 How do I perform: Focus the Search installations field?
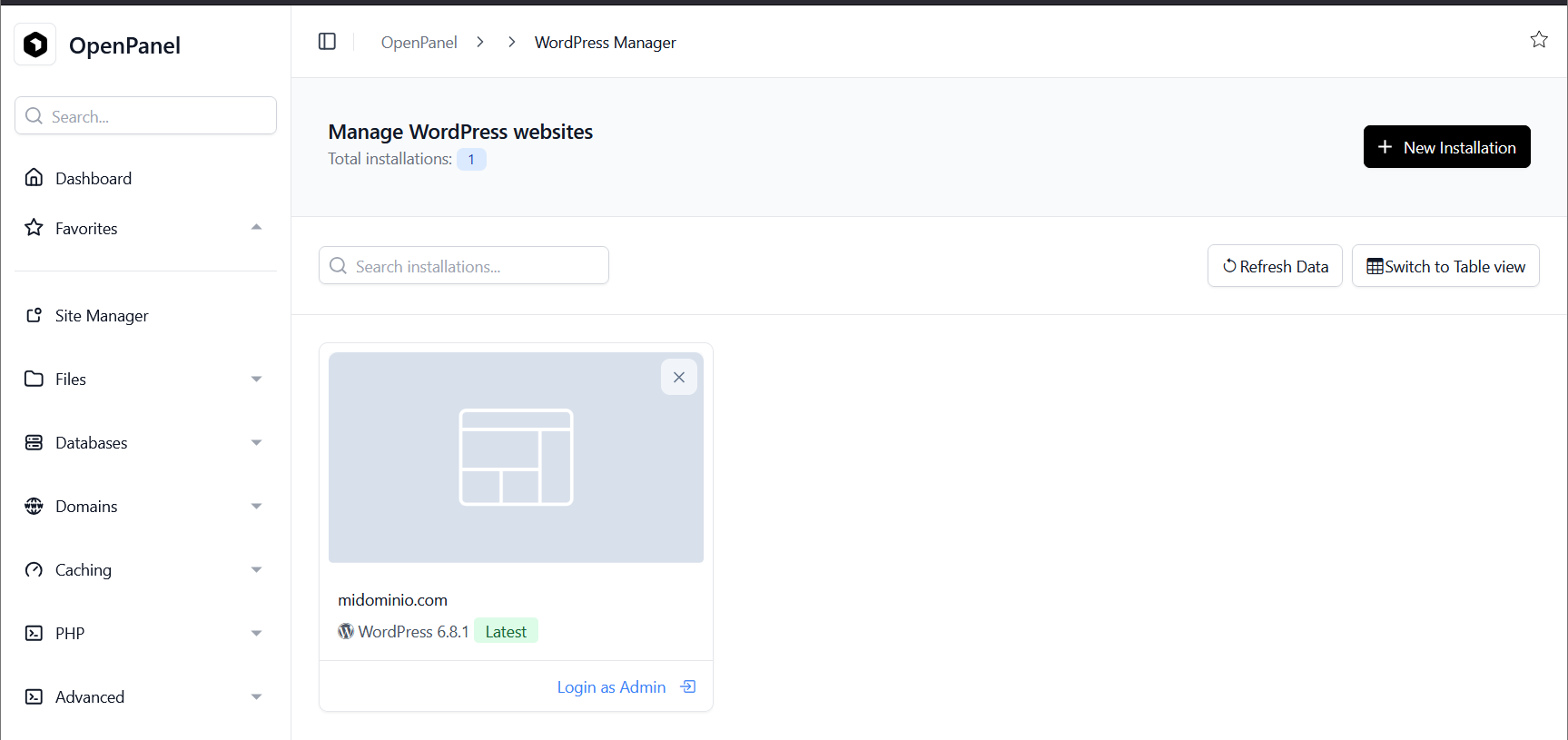464,266
